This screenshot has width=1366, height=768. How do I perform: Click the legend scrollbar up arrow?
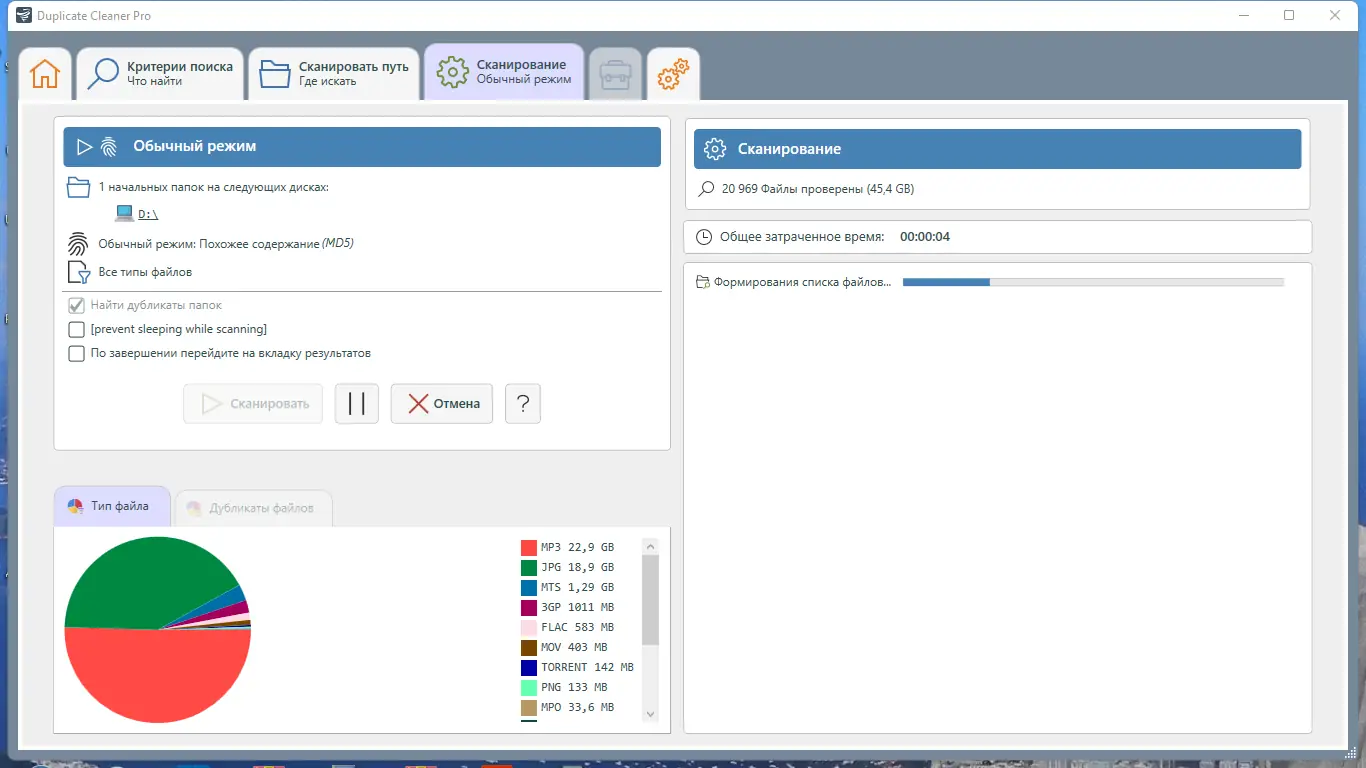point(651,546)
